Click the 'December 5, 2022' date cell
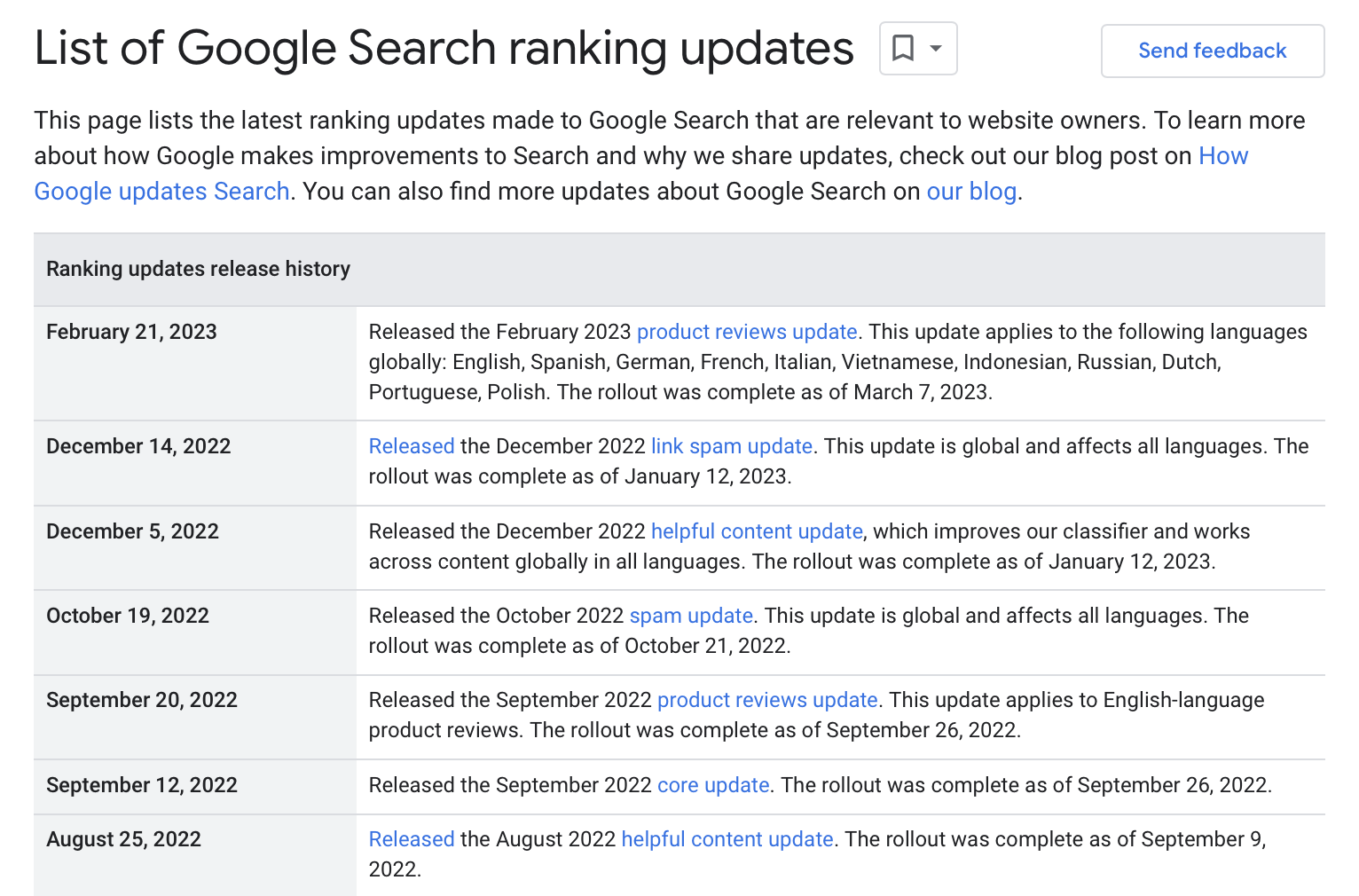The height and width of the screenshot is (896, 1359). pyautogui.click(x=132, y=531)
